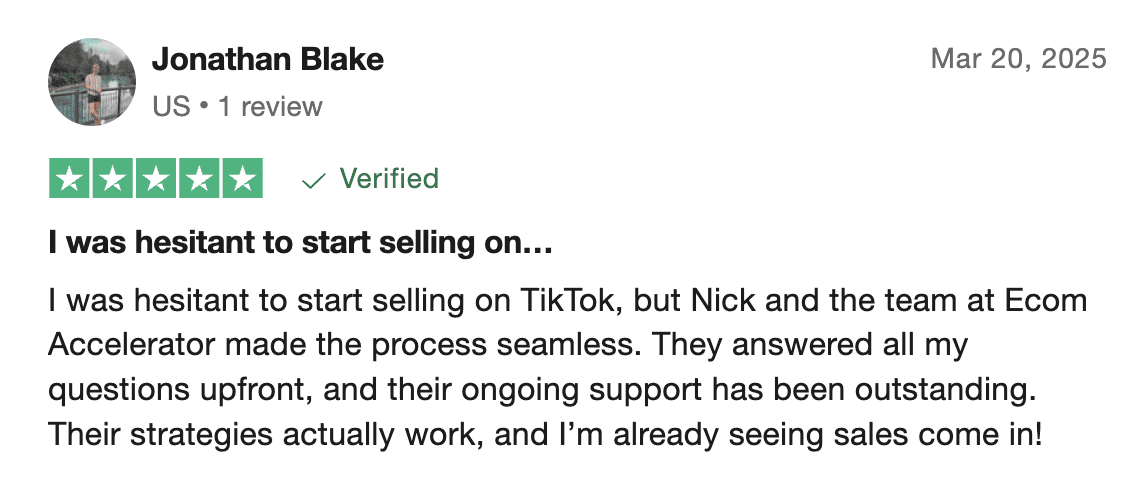Select the second rating star

pyautogui.click(x=113, y=179)
